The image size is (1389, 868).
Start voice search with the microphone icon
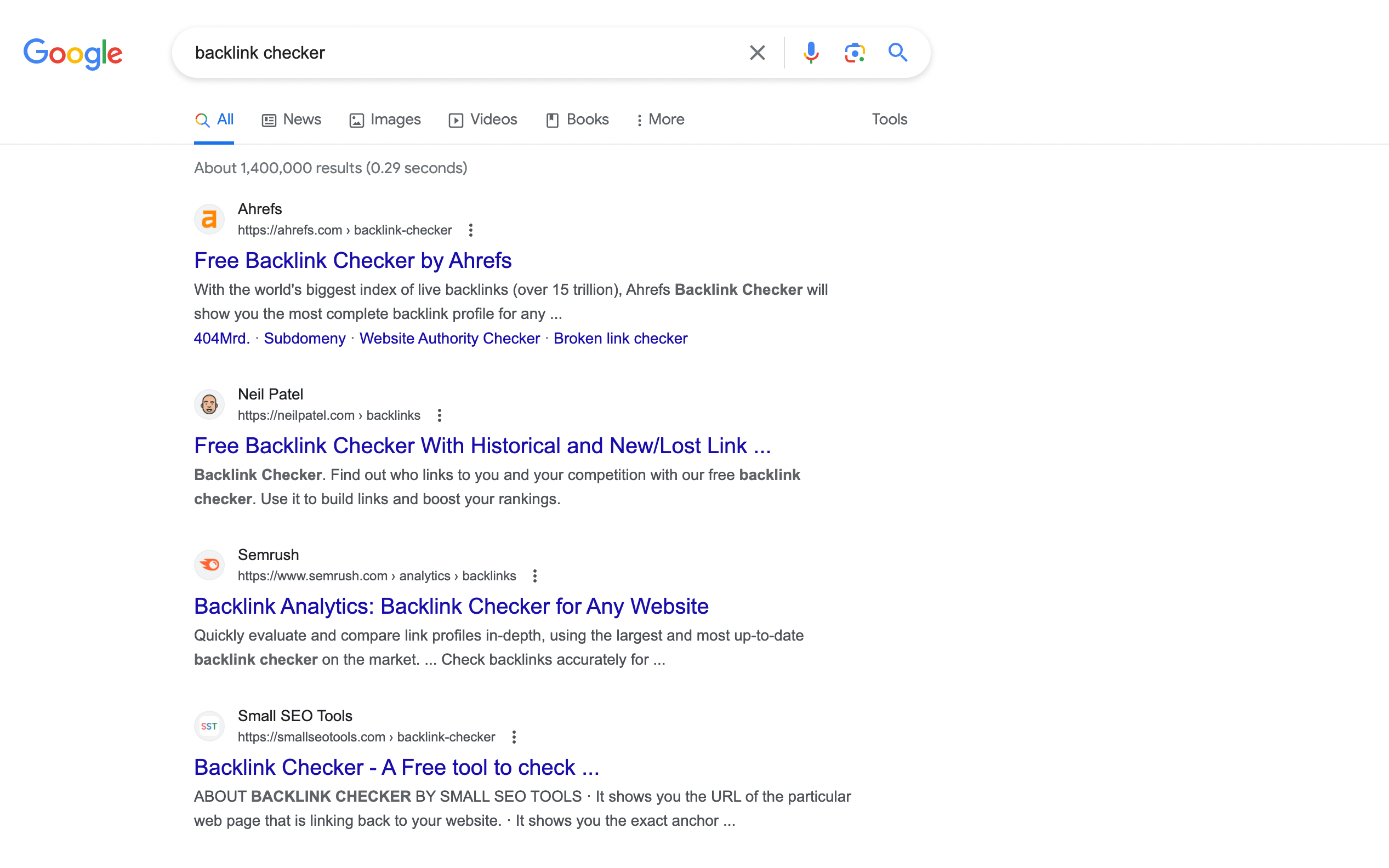click(811, 53)
